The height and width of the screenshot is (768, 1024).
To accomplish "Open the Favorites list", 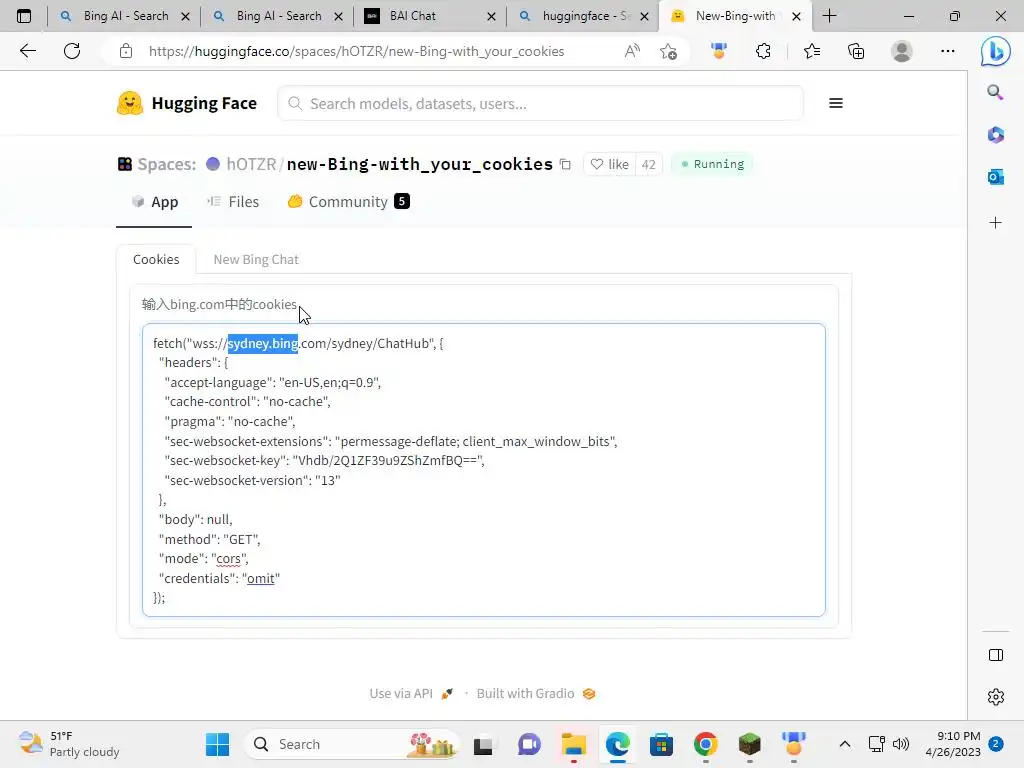I will [x=812, y=51].
